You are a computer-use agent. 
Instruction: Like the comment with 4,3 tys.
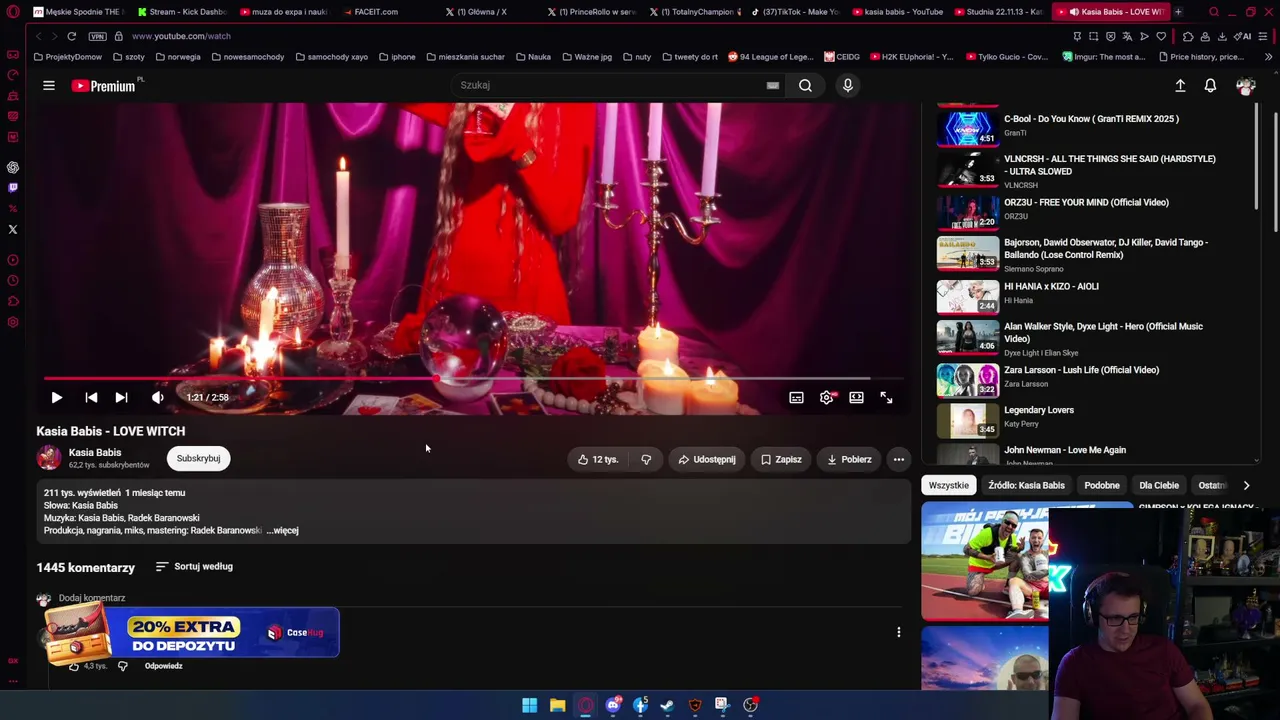pyautogui.click(x=74, y=666)
